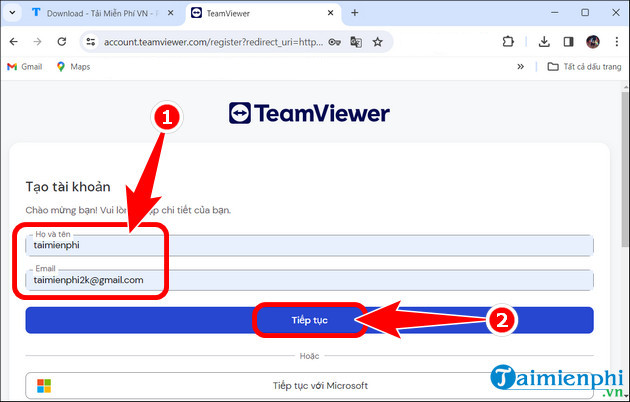Open the Chrome three-dot menu
The image size is (630, 402).
coord(617,41)
